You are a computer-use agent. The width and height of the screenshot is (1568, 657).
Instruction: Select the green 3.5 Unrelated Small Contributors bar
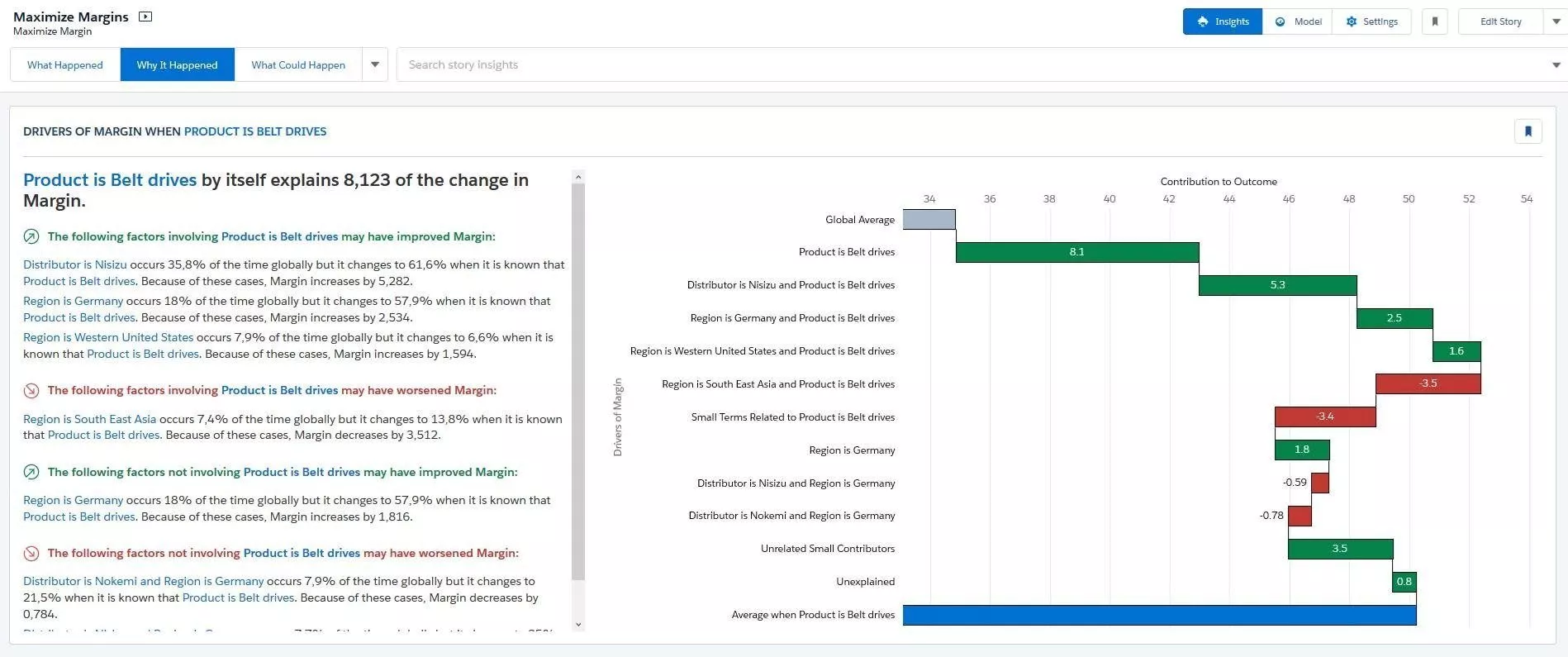coord(1340,549)
